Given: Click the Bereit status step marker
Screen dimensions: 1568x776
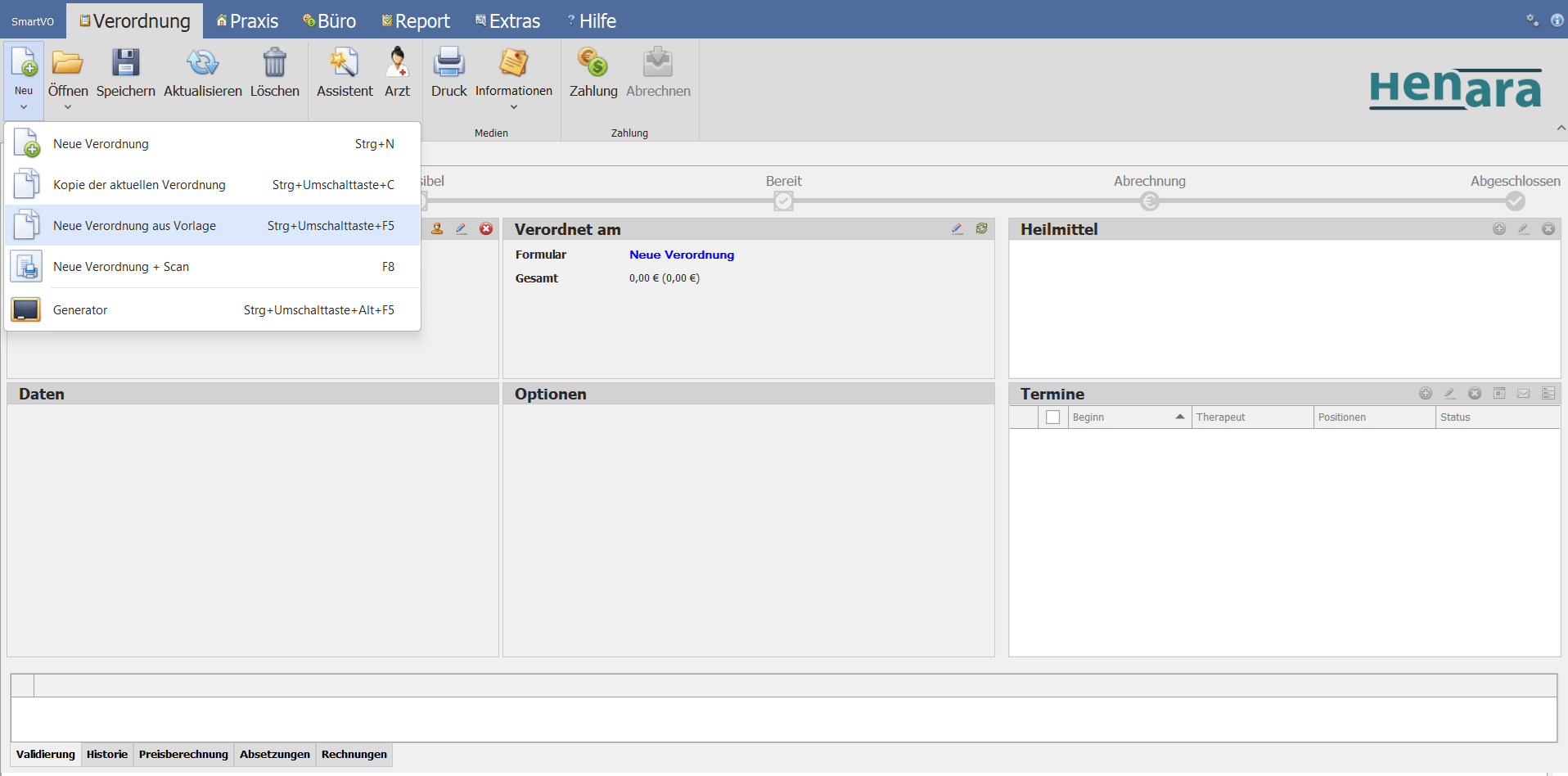Looking at the screenshot, I should [783, 201].
